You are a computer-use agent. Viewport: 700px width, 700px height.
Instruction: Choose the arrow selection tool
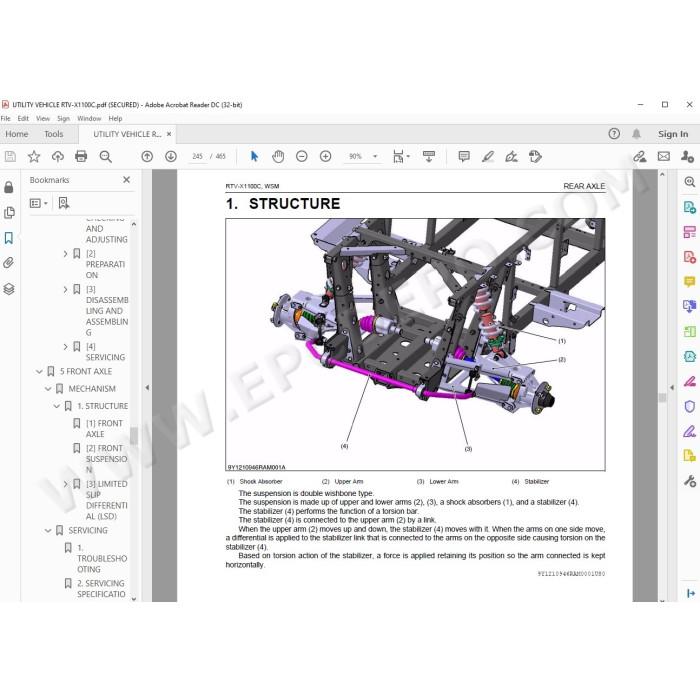pos(254,156)
